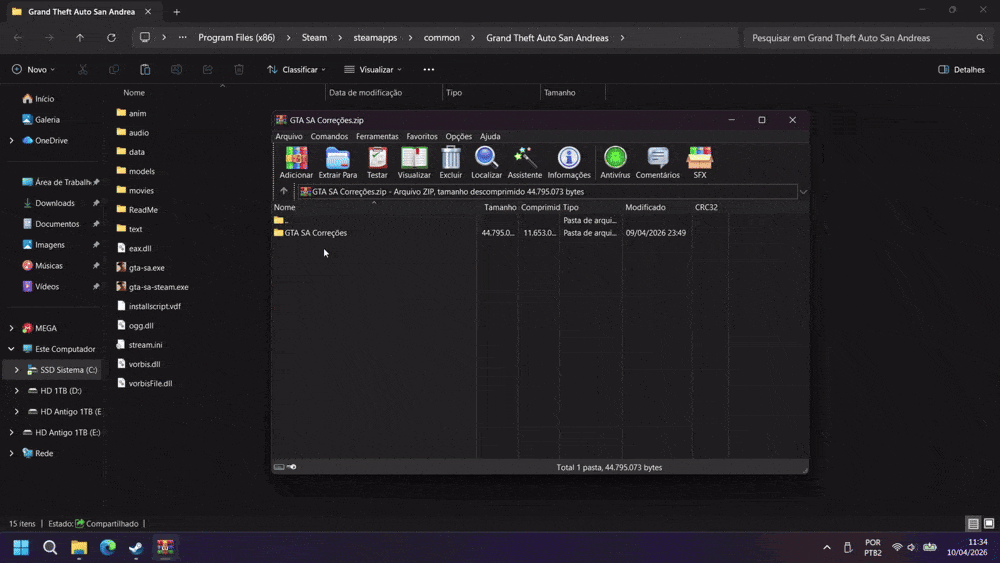Open the Visualizar book icon in WinRAR
Screen dimensions: 1000x563
[414, 163]
